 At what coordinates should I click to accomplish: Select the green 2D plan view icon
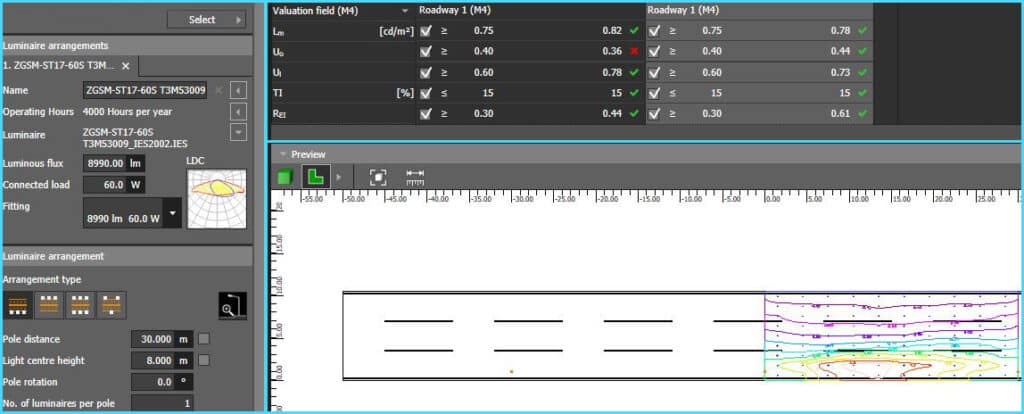[x=315, y=177]
